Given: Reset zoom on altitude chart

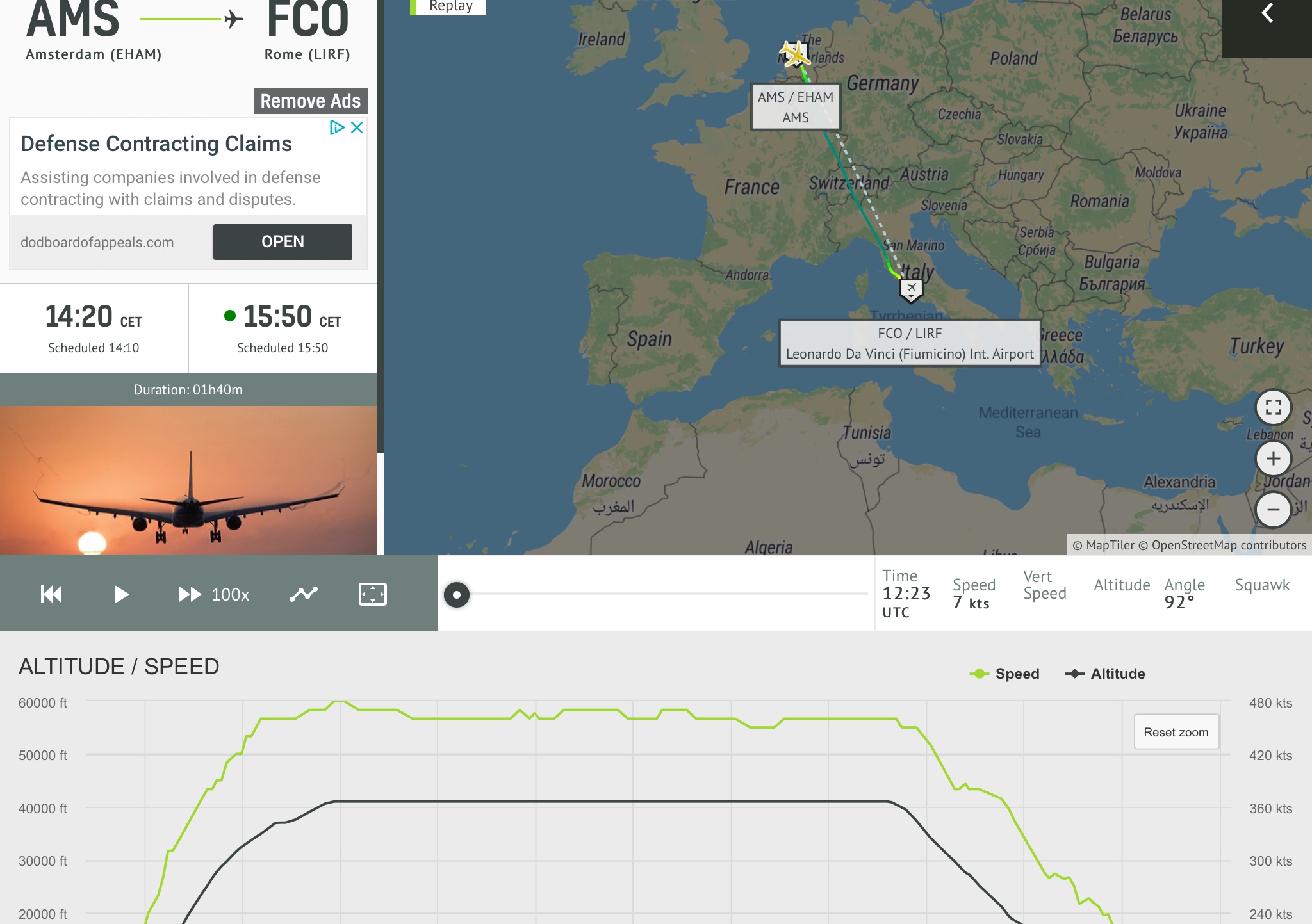Looking at the screenshot, I should tap(1176, 732).
